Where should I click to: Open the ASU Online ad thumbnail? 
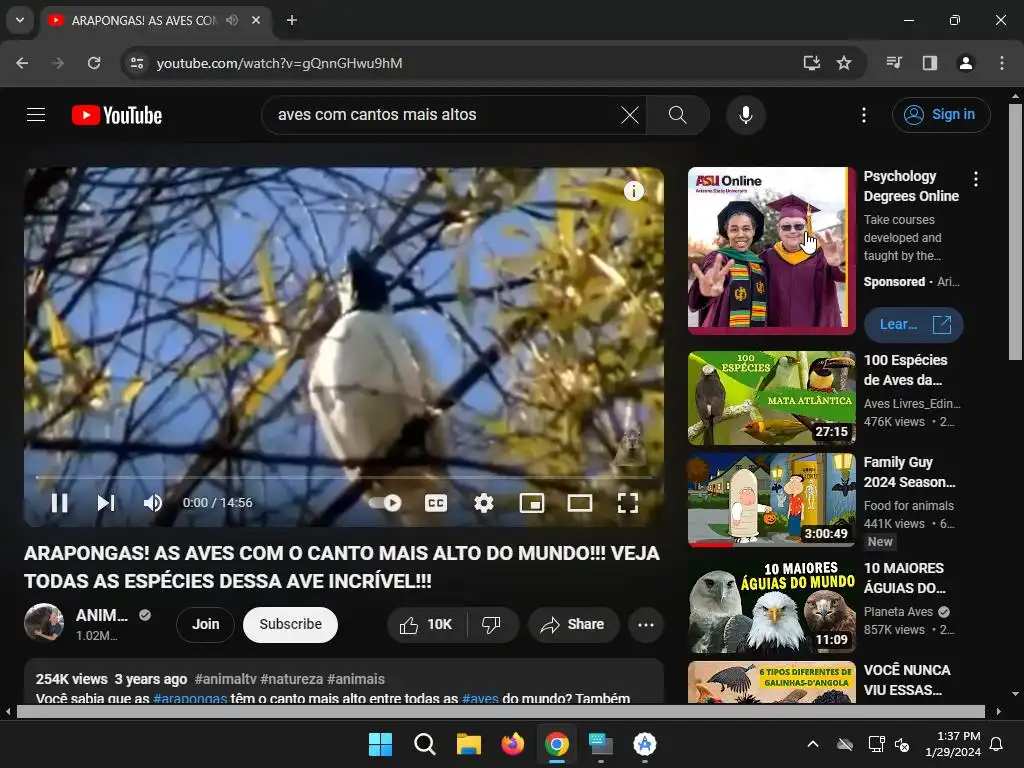click(771, 251)
